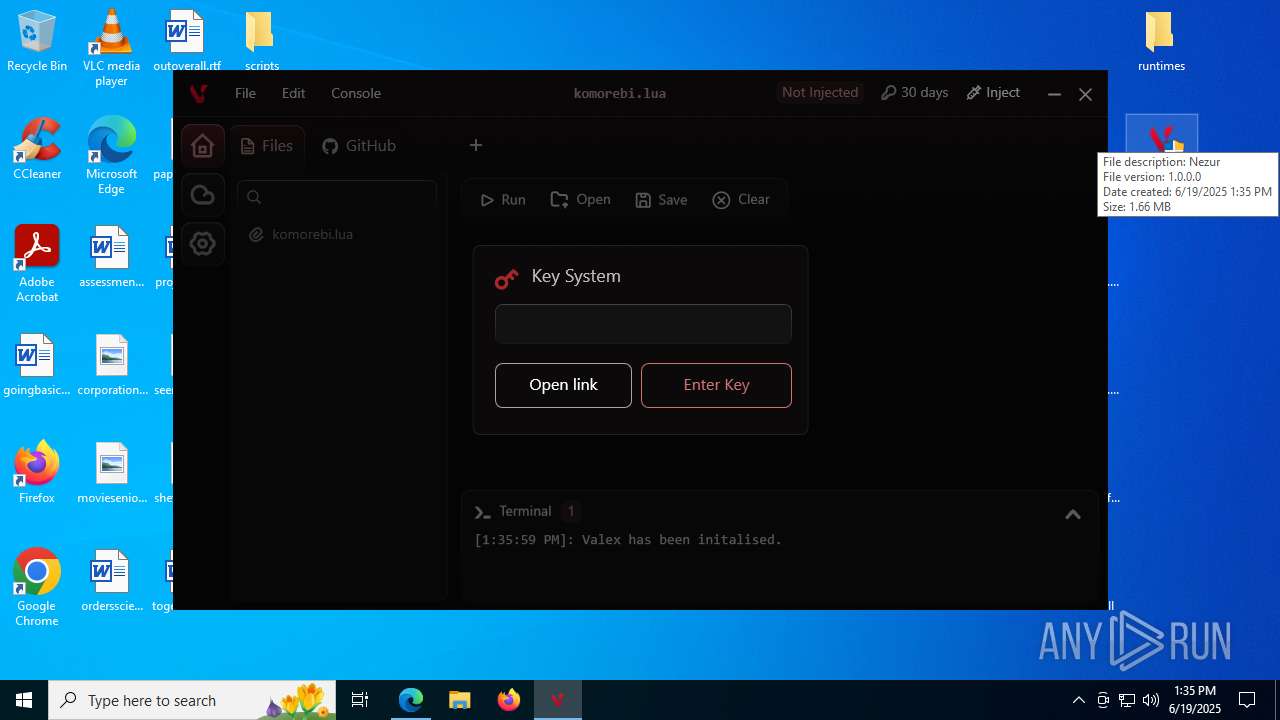The height and width of the screenshot is (720, 1280).
Task: Click the red key icon in Key System
Action: 507,279
